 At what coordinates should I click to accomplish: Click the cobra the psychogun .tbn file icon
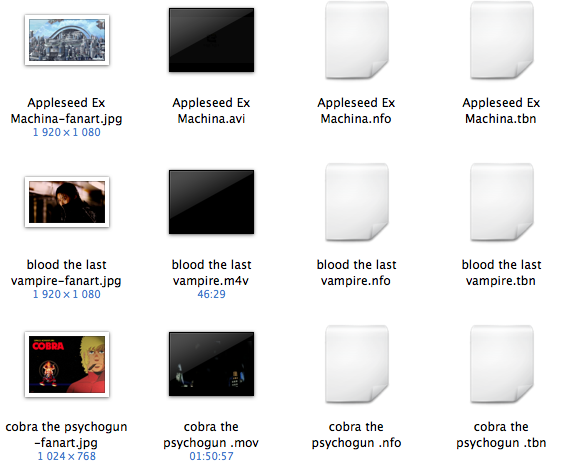point(501,364)
